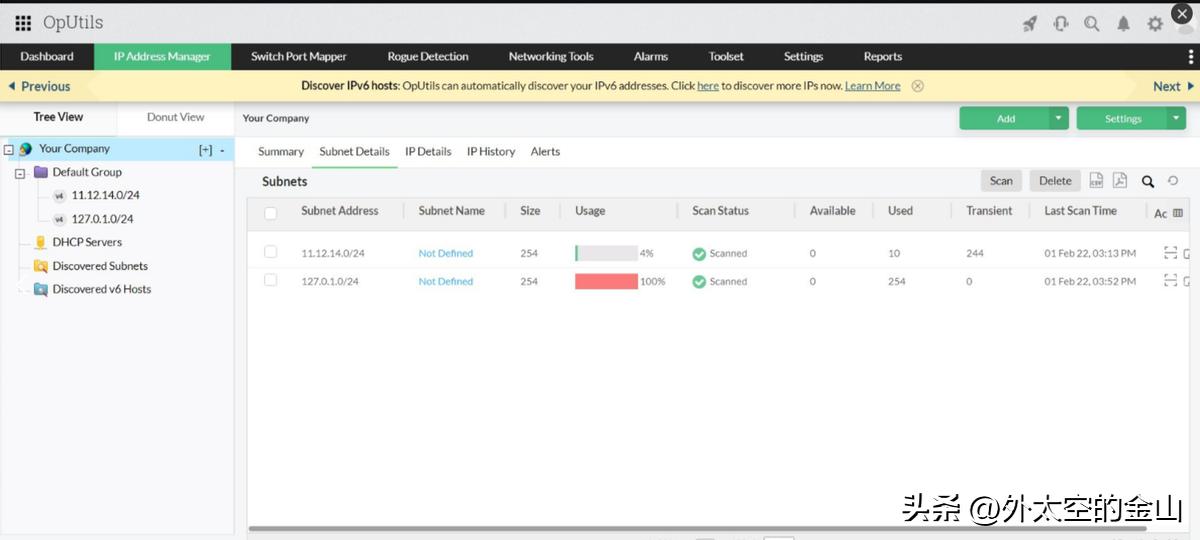Switch to the IP Details tab

(428, 151)
